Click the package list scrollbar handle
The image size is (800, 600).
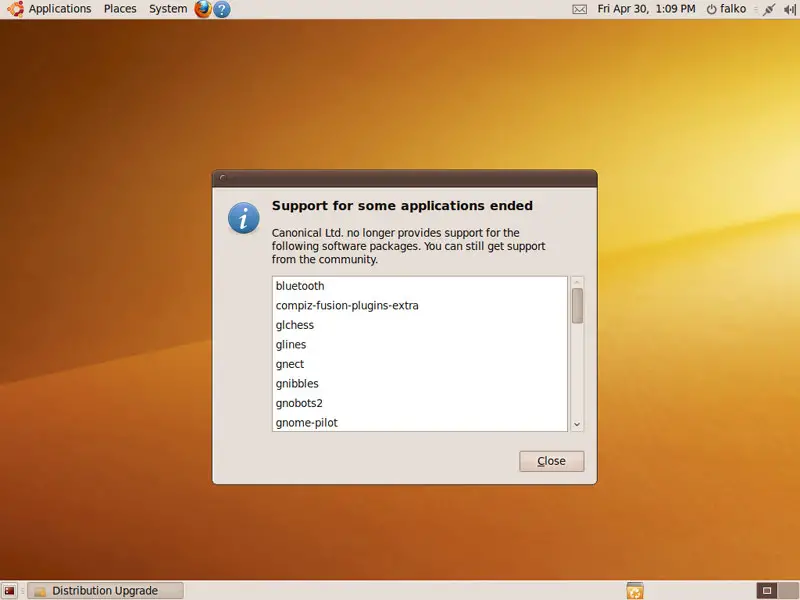pos(577,306)
